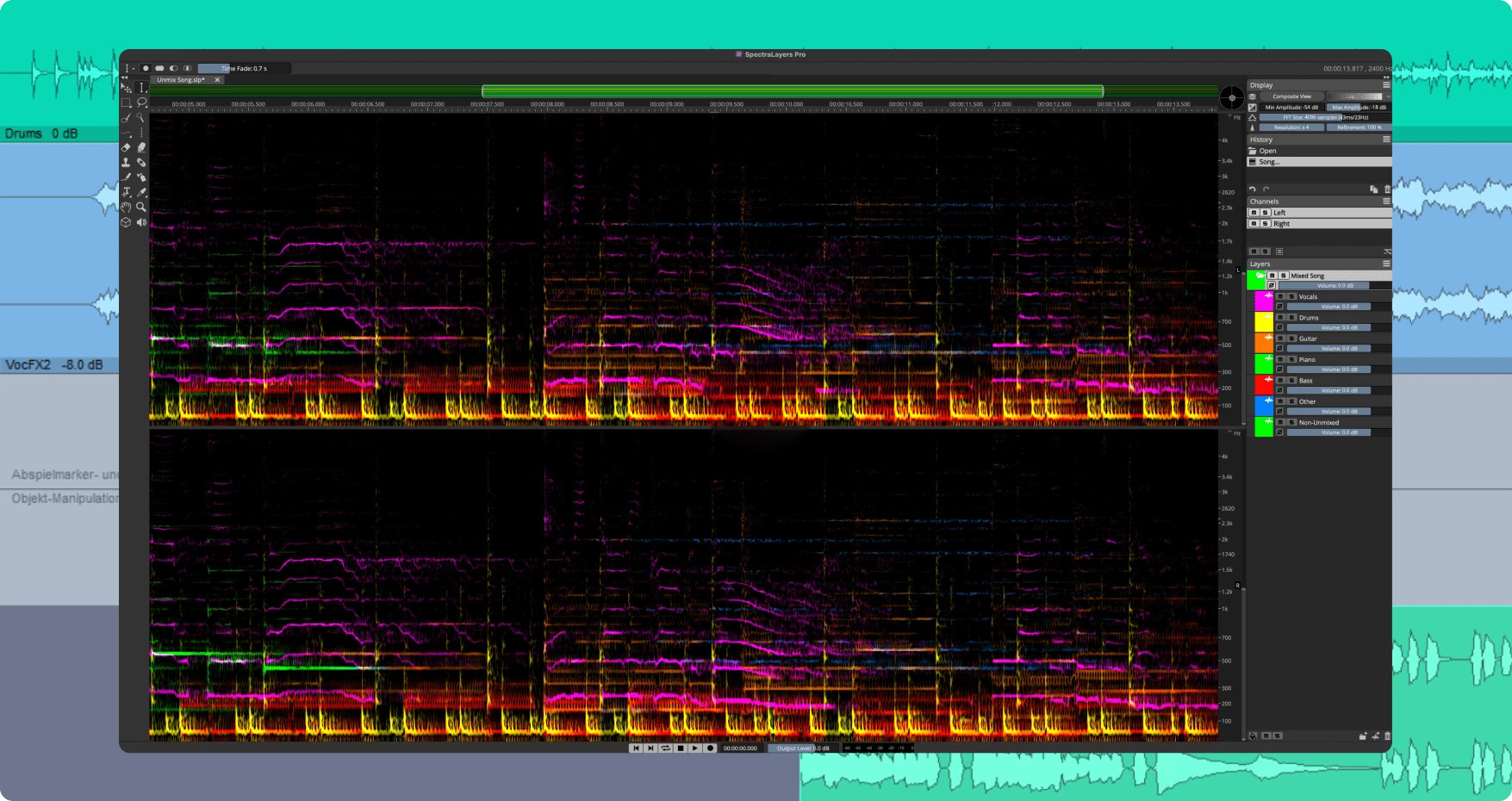Open the Display panel menu
The image size is (1512, 801).
tap(1386, 85)
